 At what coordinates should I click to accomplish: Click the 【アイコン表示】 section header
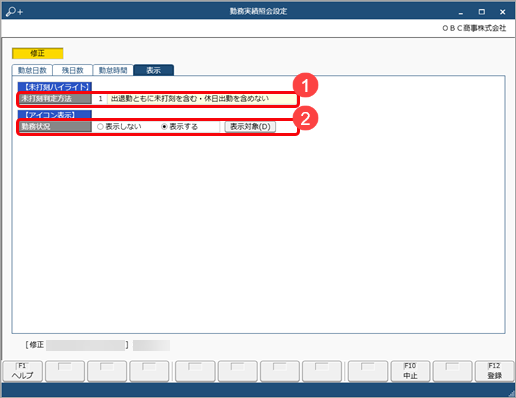point(55,115)
